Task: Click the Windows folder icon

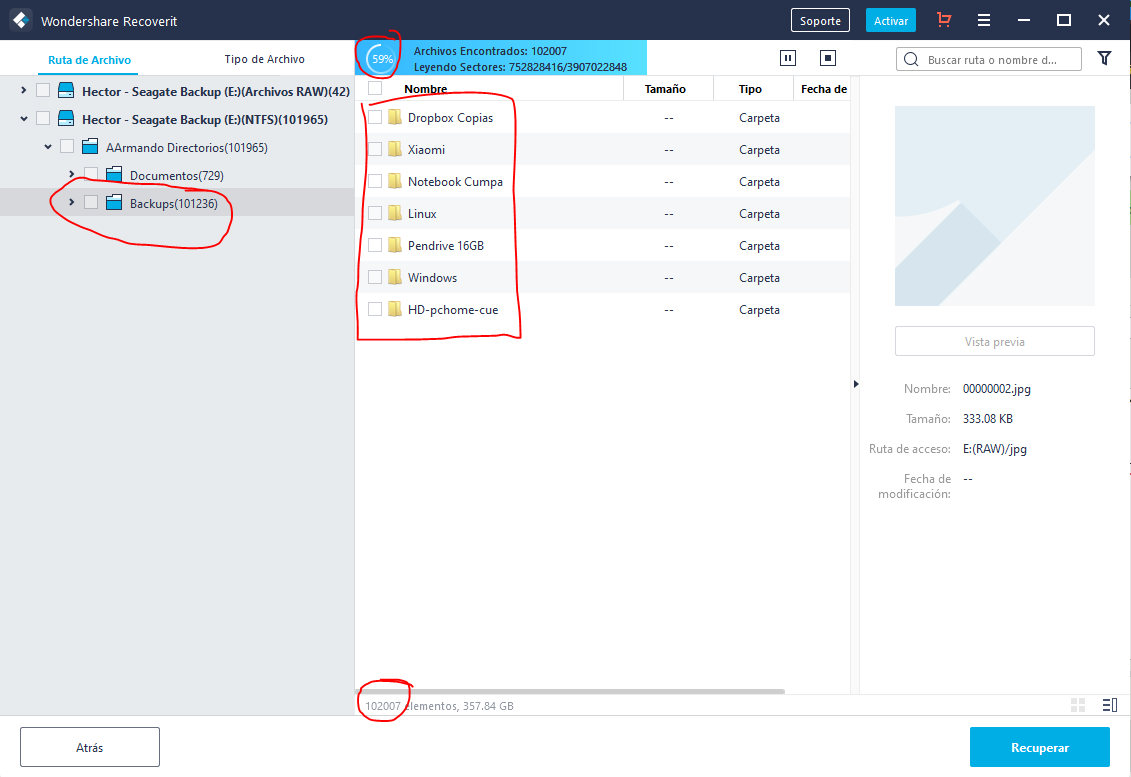Action: (x=395, y=277)
